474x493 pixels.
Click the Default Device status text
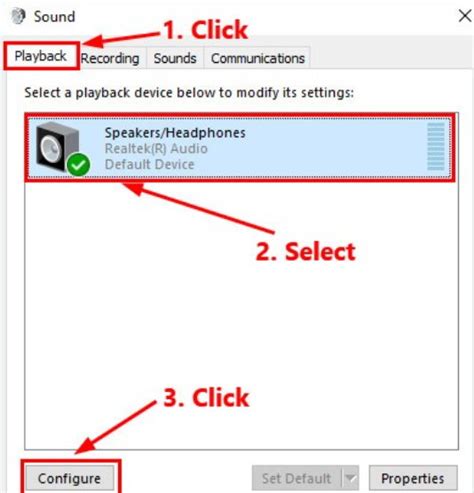point(149,164)
